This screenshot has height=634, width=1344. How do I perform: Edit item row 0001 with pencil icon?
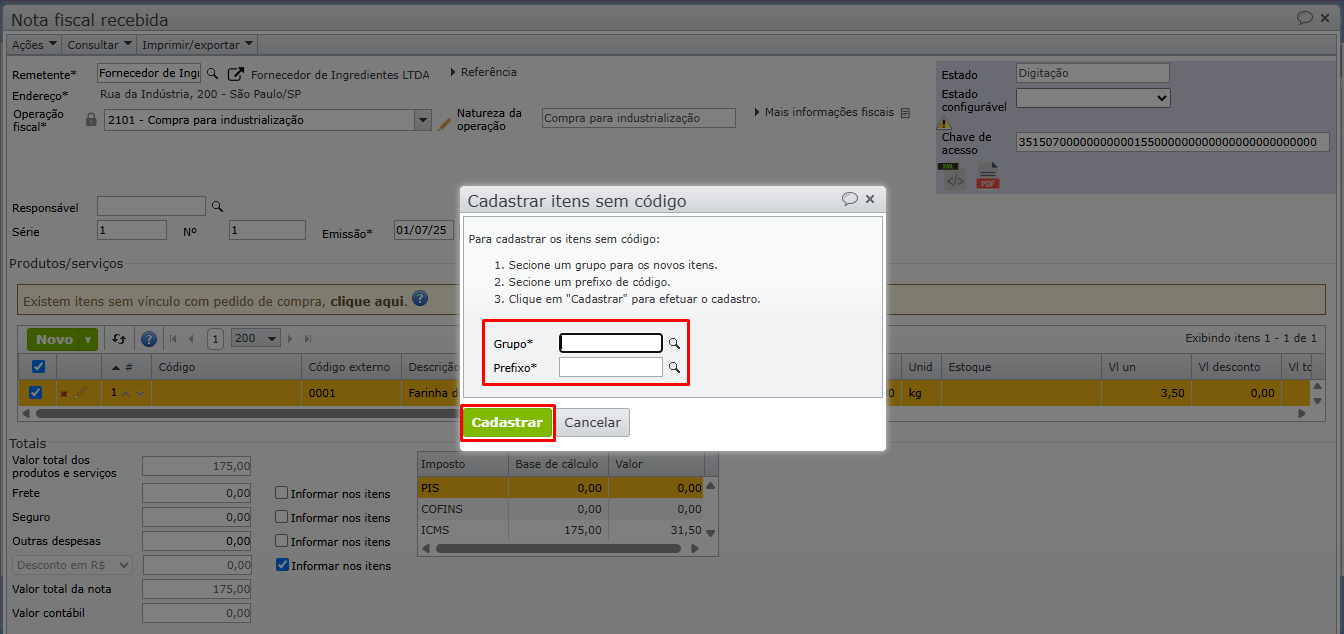point(81,393)
